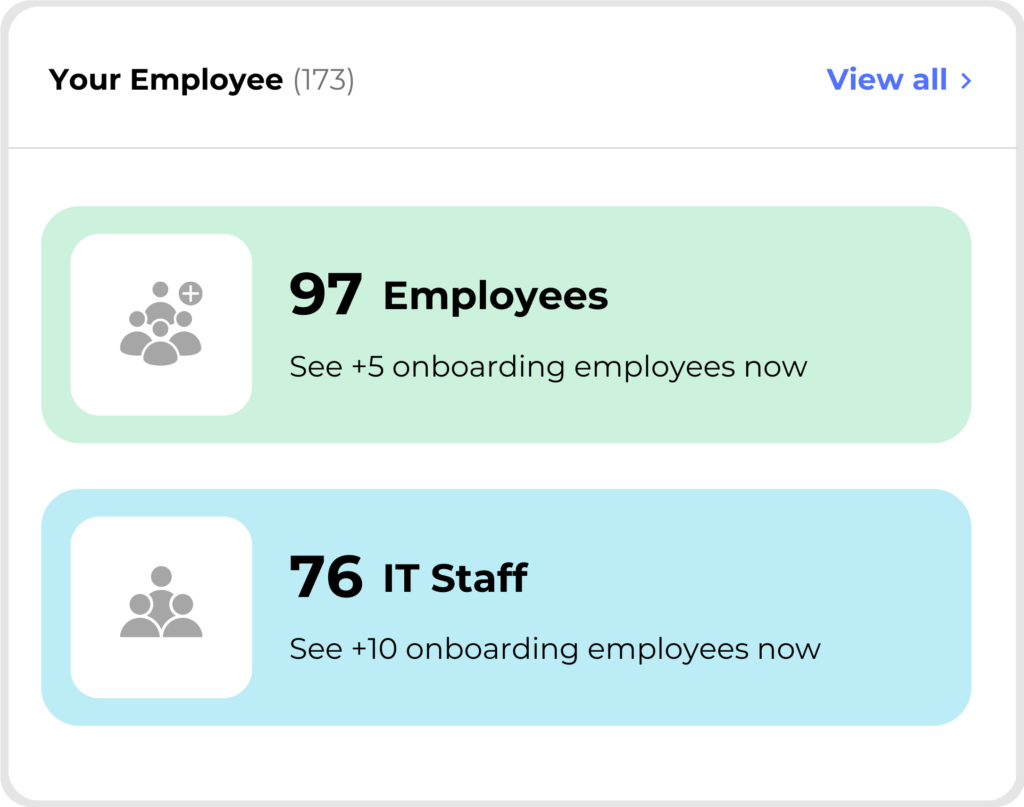Click the plus badge on the employees icon
This screenshot has height=807, width=1024.
click(x=191, y=293)
